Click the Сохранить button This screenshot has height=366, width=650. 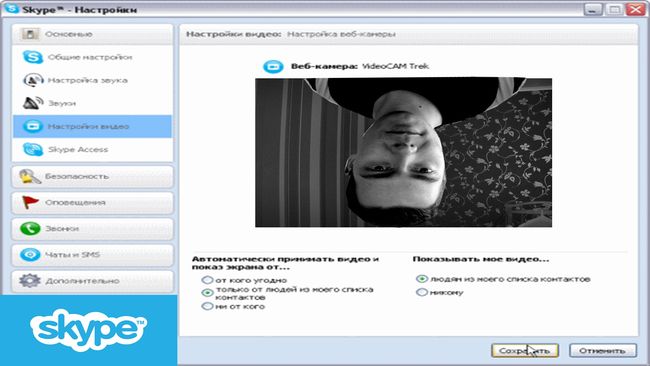525,351
